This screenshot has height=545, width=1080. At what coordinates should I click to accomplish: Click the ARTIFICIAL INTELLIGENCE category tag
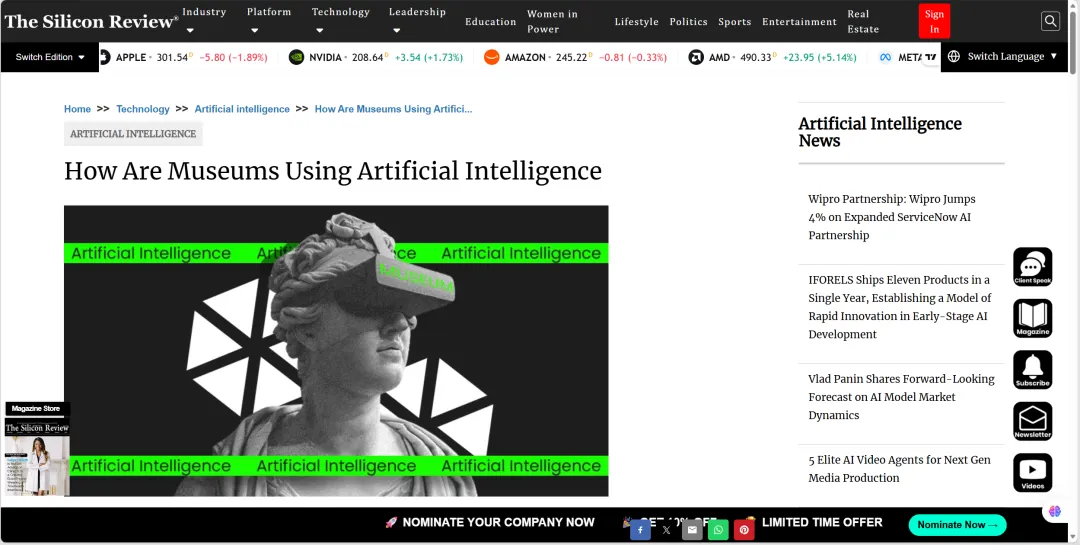pyautogui.click(x=133, y=134)
